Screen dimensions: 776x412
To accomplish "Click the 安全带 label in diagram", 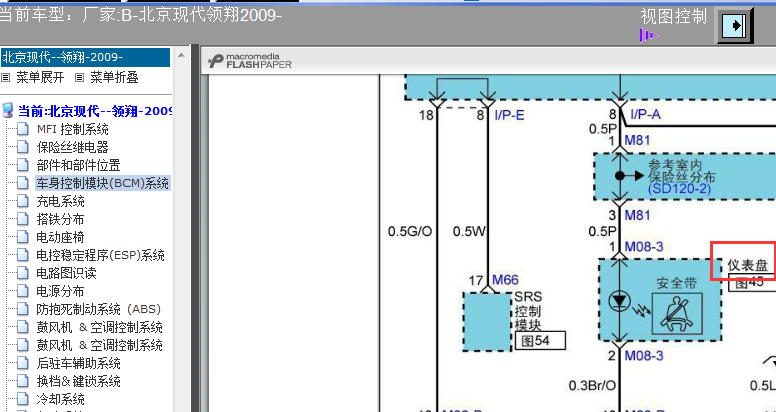I will coord(677,283).
